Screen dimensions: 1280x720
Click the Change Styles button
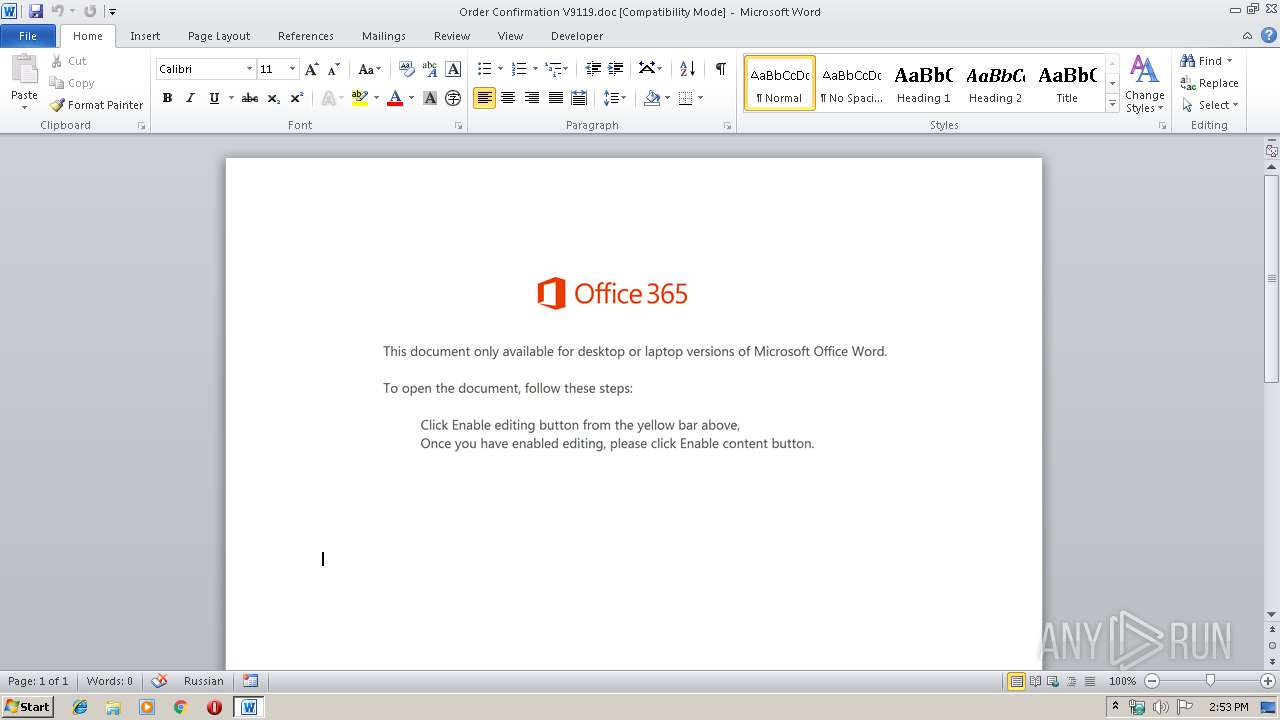click(x=1145, y=84)
